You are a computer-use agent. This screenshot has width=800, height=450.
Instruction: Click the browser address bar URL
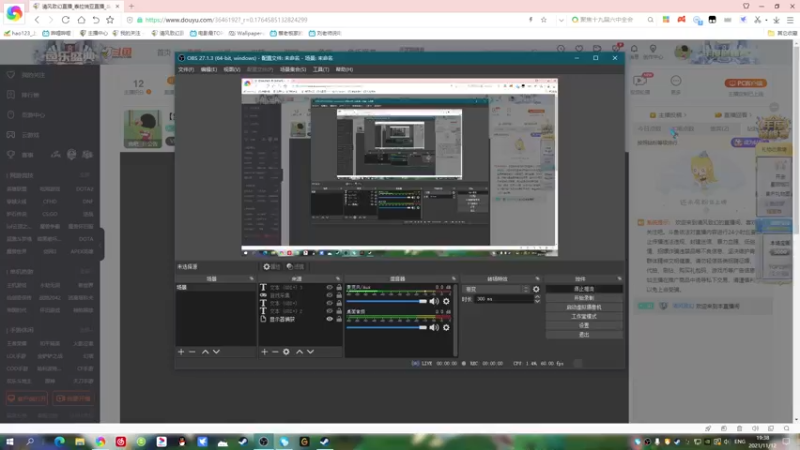pos(226,20)
